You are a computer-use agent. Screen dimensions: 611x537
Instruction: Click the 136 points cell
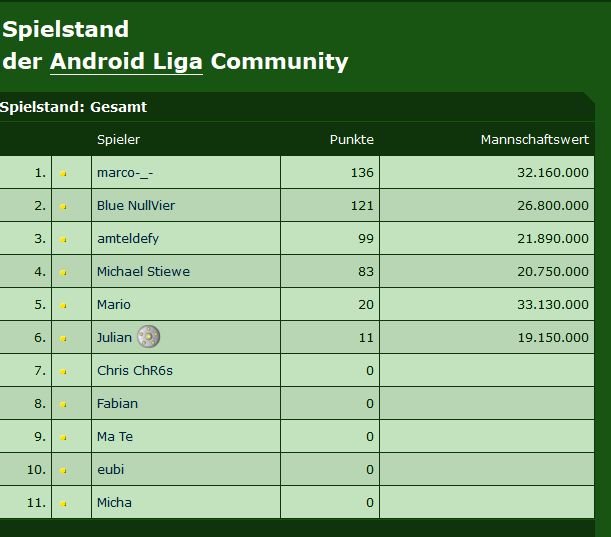[362, 173]
